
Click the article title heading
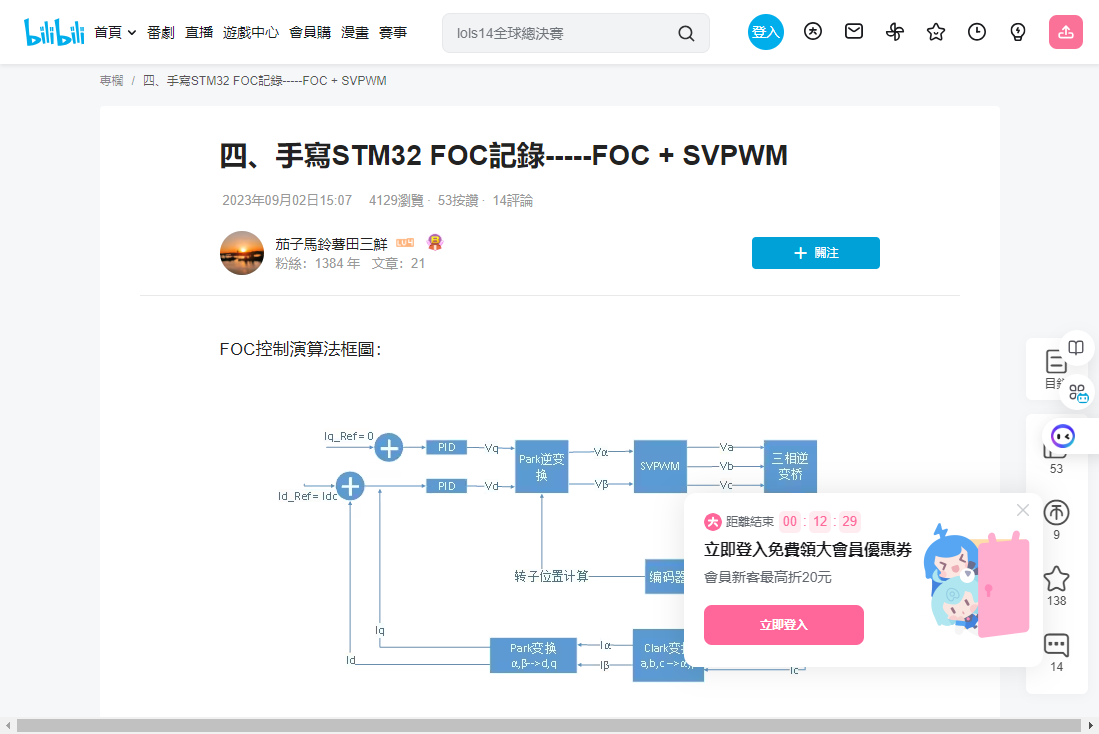503,155
